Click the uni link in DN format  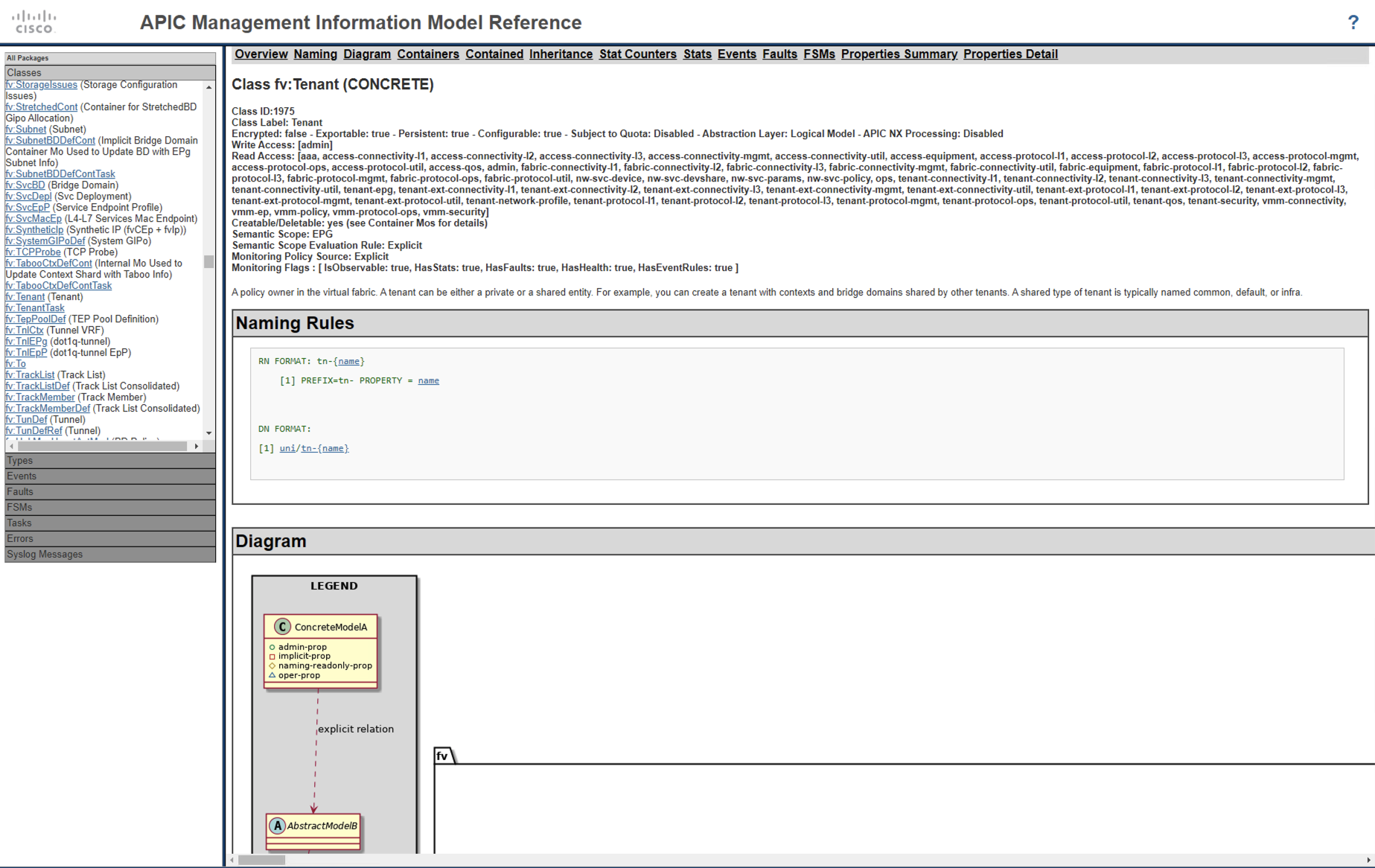[x=287, y=449]
